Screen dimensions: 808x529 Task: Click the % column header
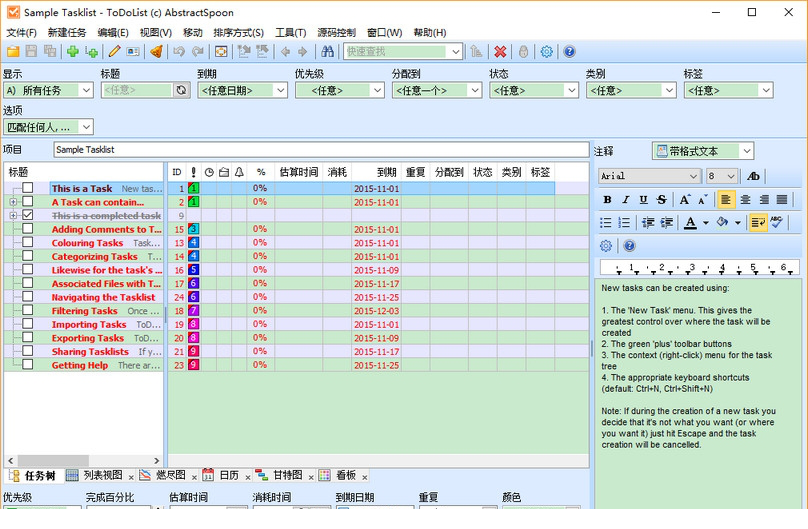[261, 173]
